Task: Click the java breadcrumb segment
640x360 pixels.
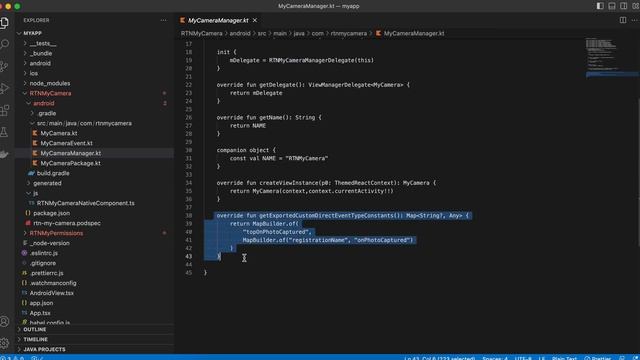Action: pos(299,33)
